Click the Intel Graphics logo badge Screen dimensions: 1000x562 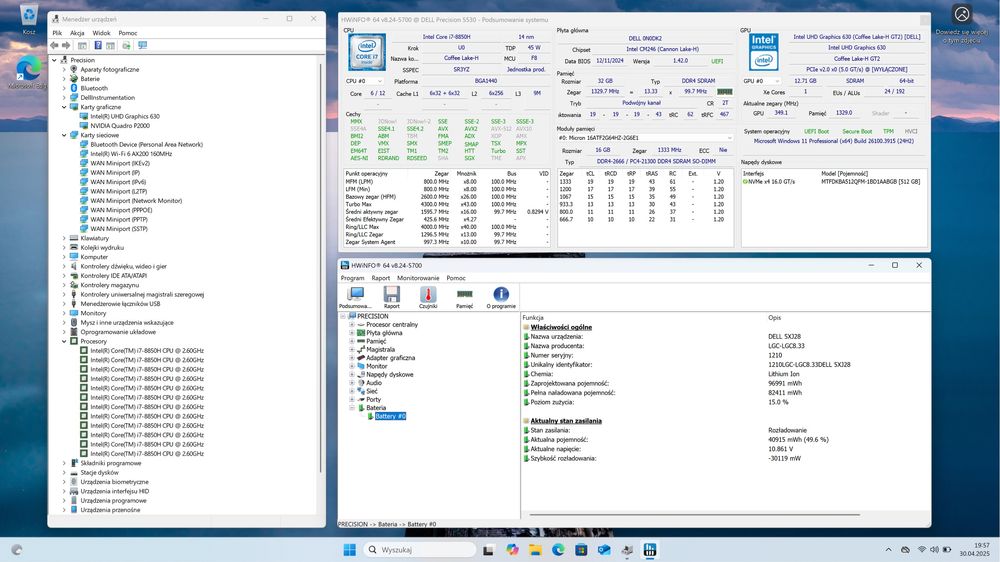(763, 52)
